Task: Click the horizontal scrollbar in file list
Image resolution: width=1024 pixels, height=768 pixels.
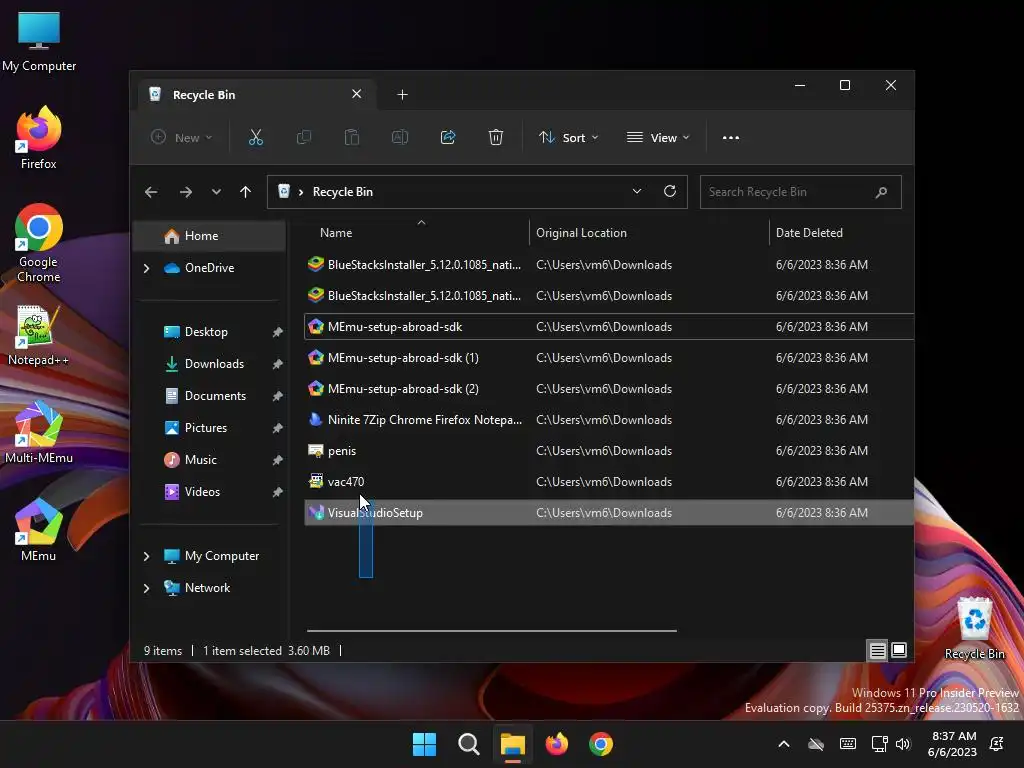Action: 492,631
